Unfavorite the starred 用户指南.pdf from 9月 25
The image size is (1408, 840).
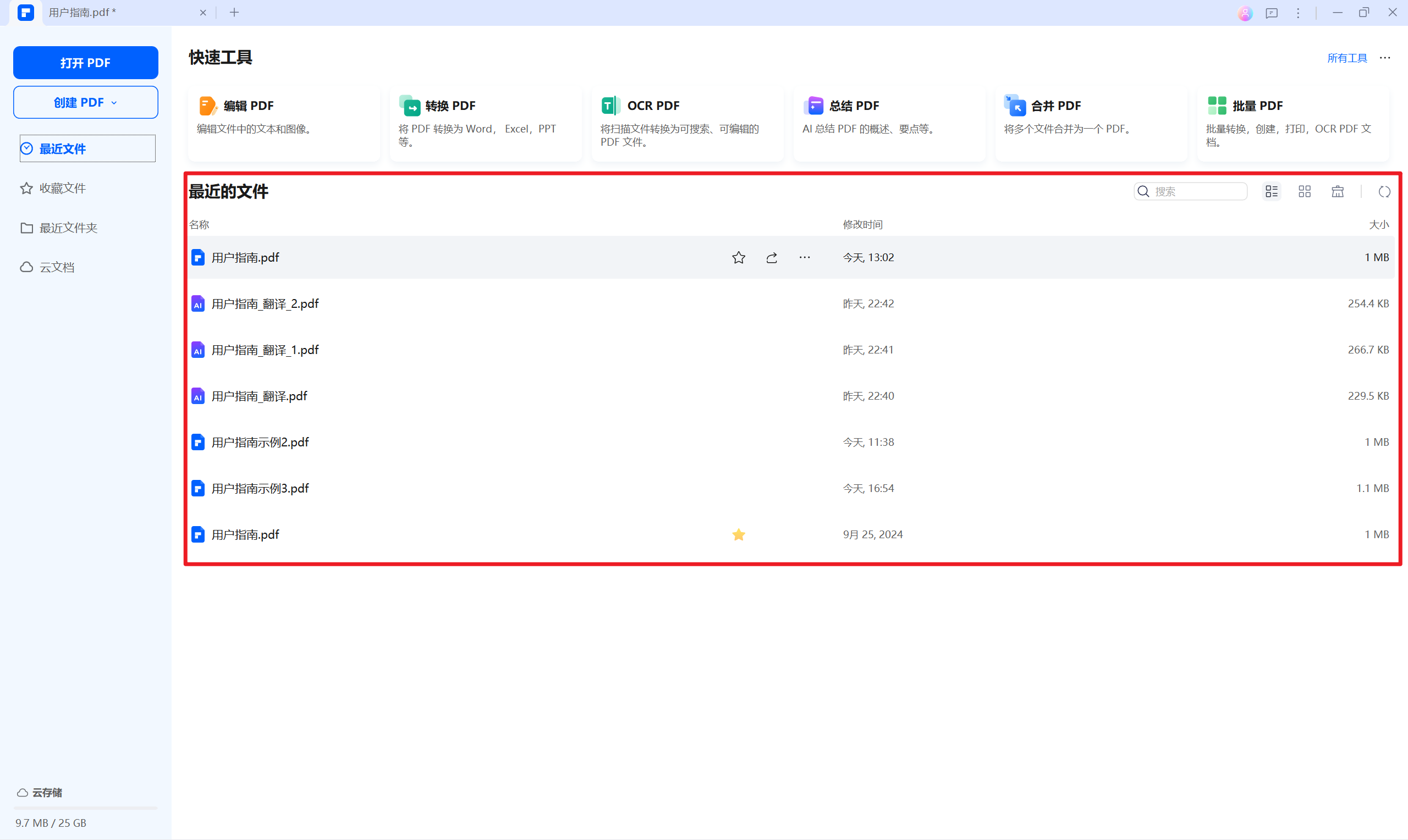tap(738, 535)
